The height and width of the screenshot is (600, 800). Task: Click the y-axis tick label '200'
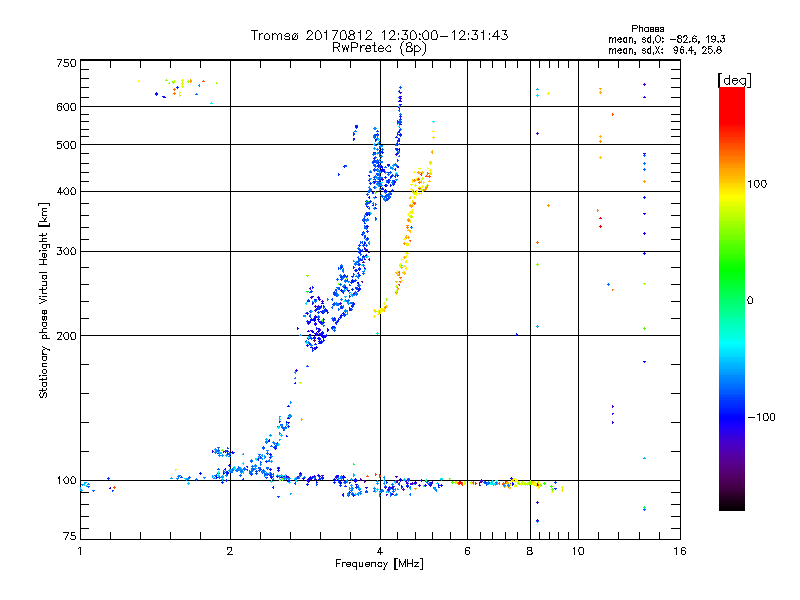(x=67, y=336)
